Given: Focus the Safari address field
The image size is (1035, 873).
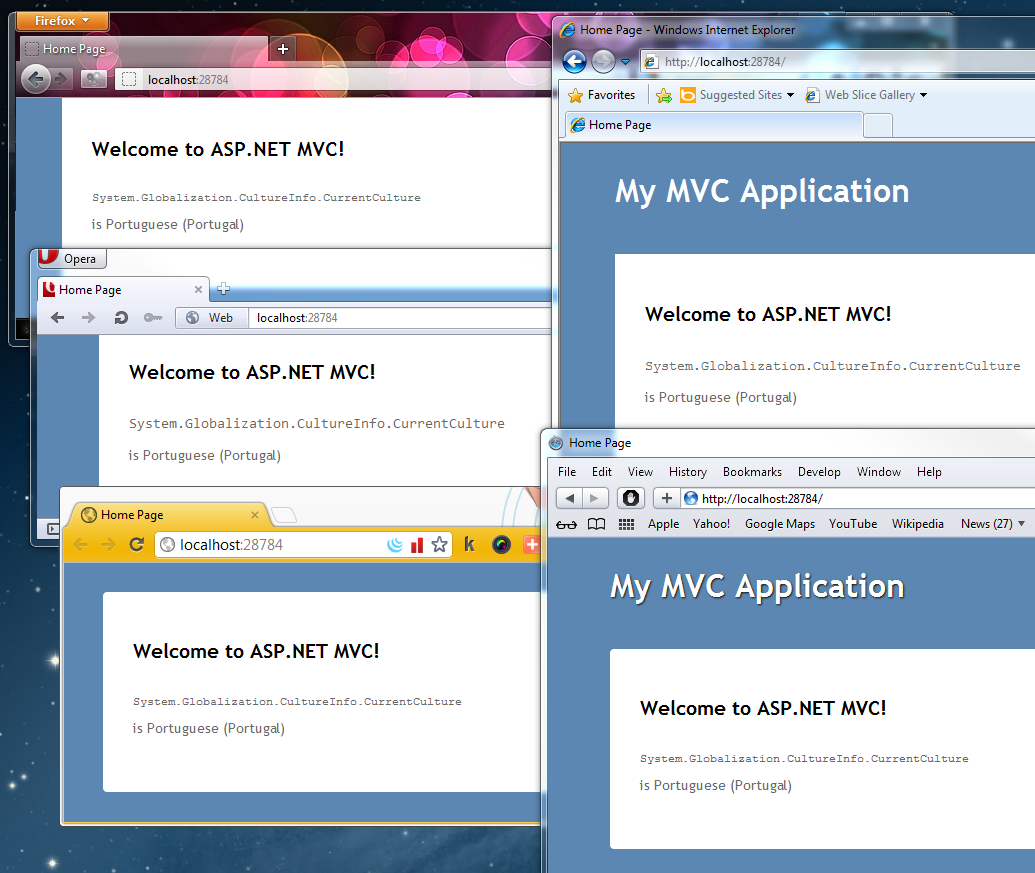Looking at the screenshot, I should tap(857, 498).
